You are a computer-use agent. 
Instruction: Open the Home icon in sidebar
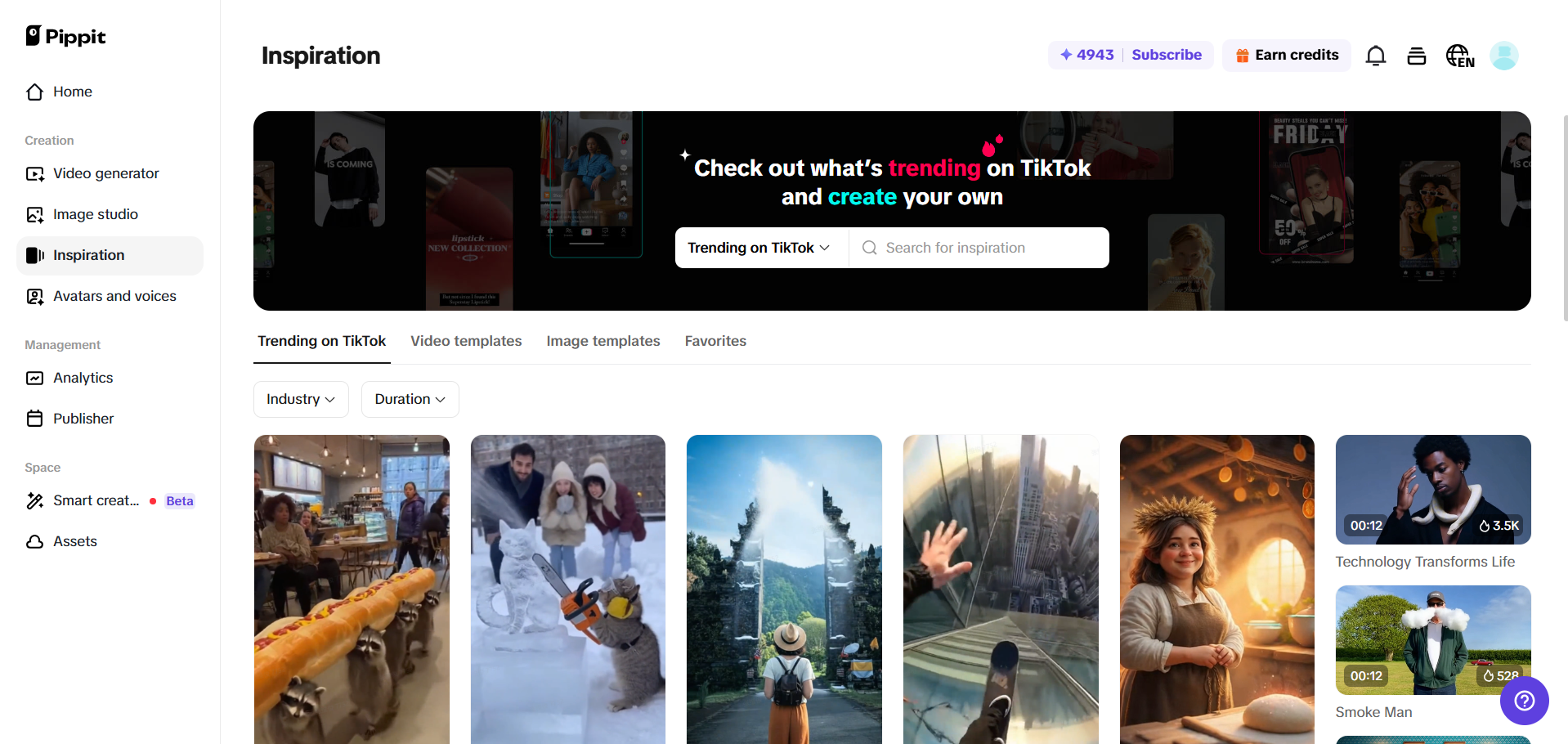pyautogui.click(x=34, y=92)
